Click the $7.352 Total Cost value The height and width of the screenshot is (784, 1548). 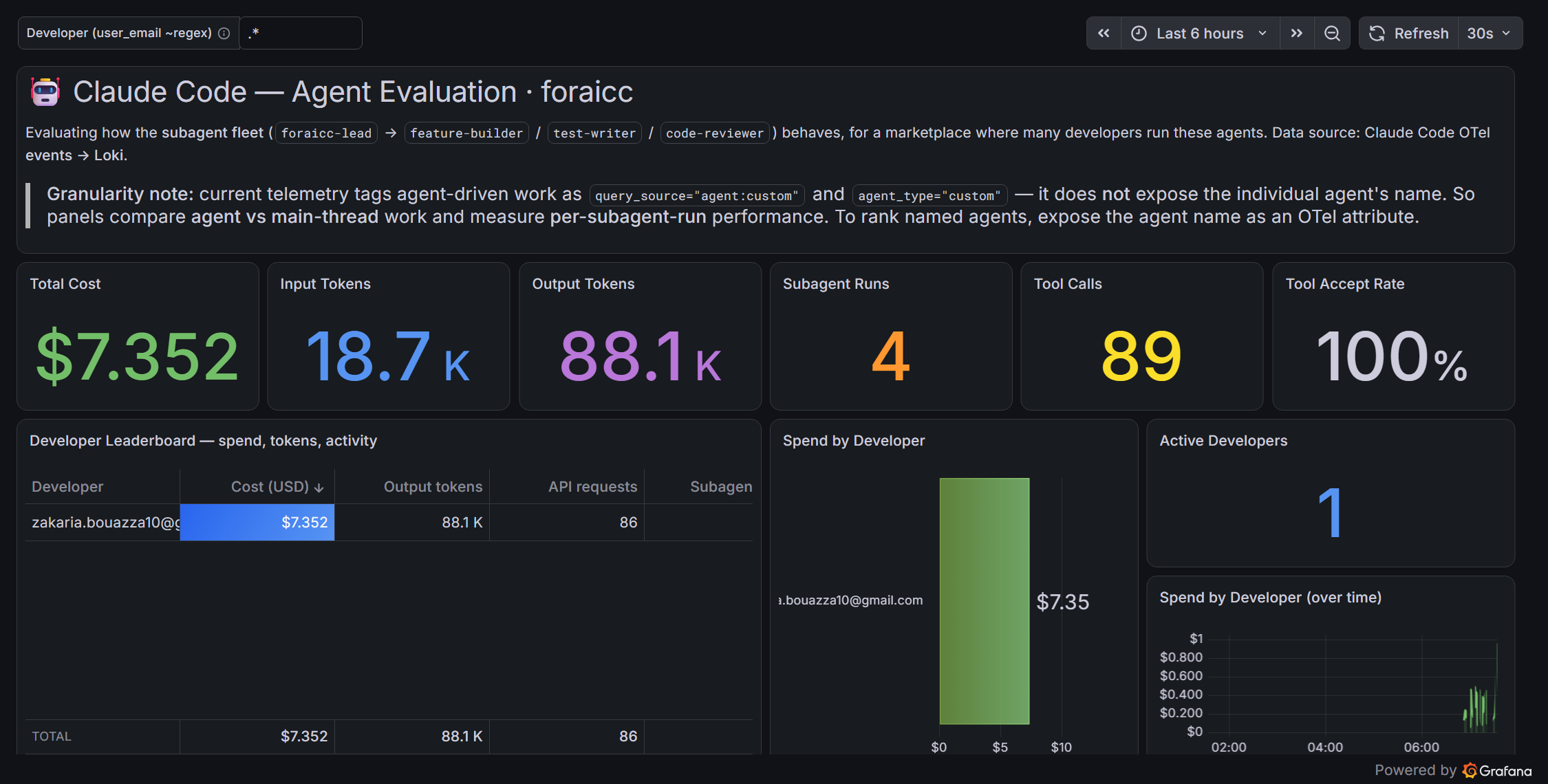tap(138, 356)
